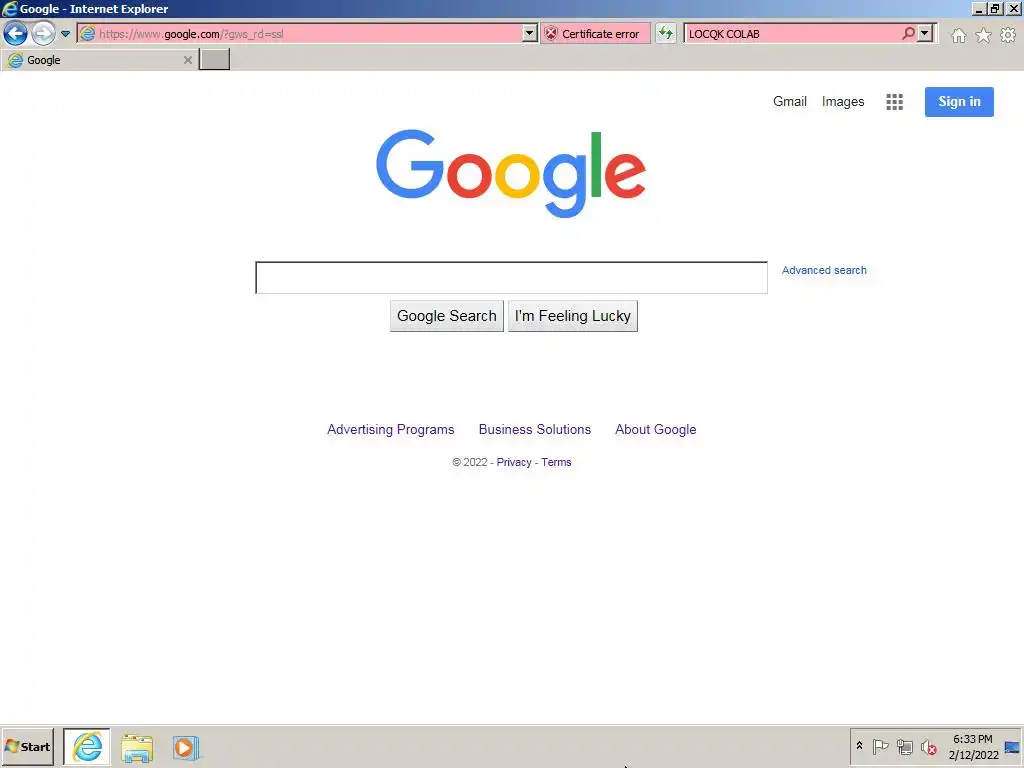Screen dimensions: 1024x768
Task: Refresh the page using the refresh icon
Action: [x=665, y=33]
